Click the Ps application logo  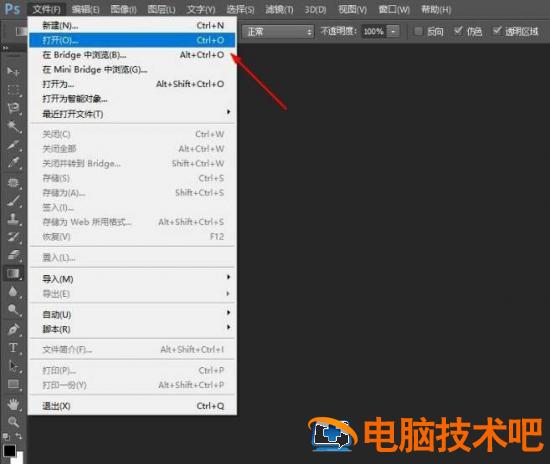coord(12,9)
